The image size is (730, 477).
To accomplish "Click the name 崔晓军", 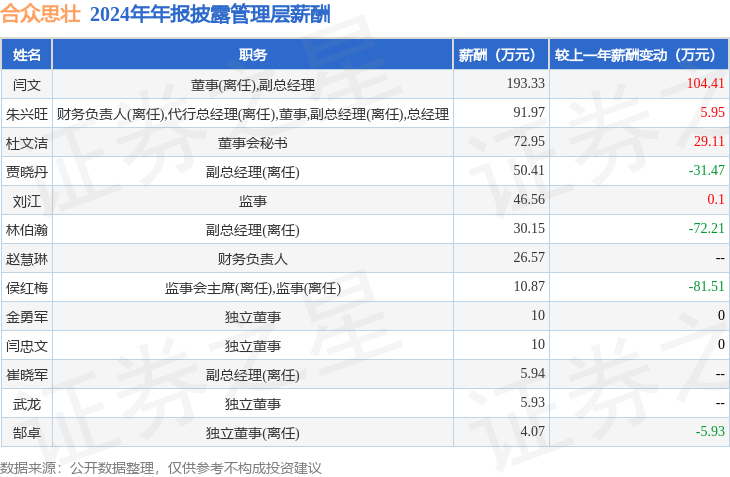I will click(x=27, y=375).
